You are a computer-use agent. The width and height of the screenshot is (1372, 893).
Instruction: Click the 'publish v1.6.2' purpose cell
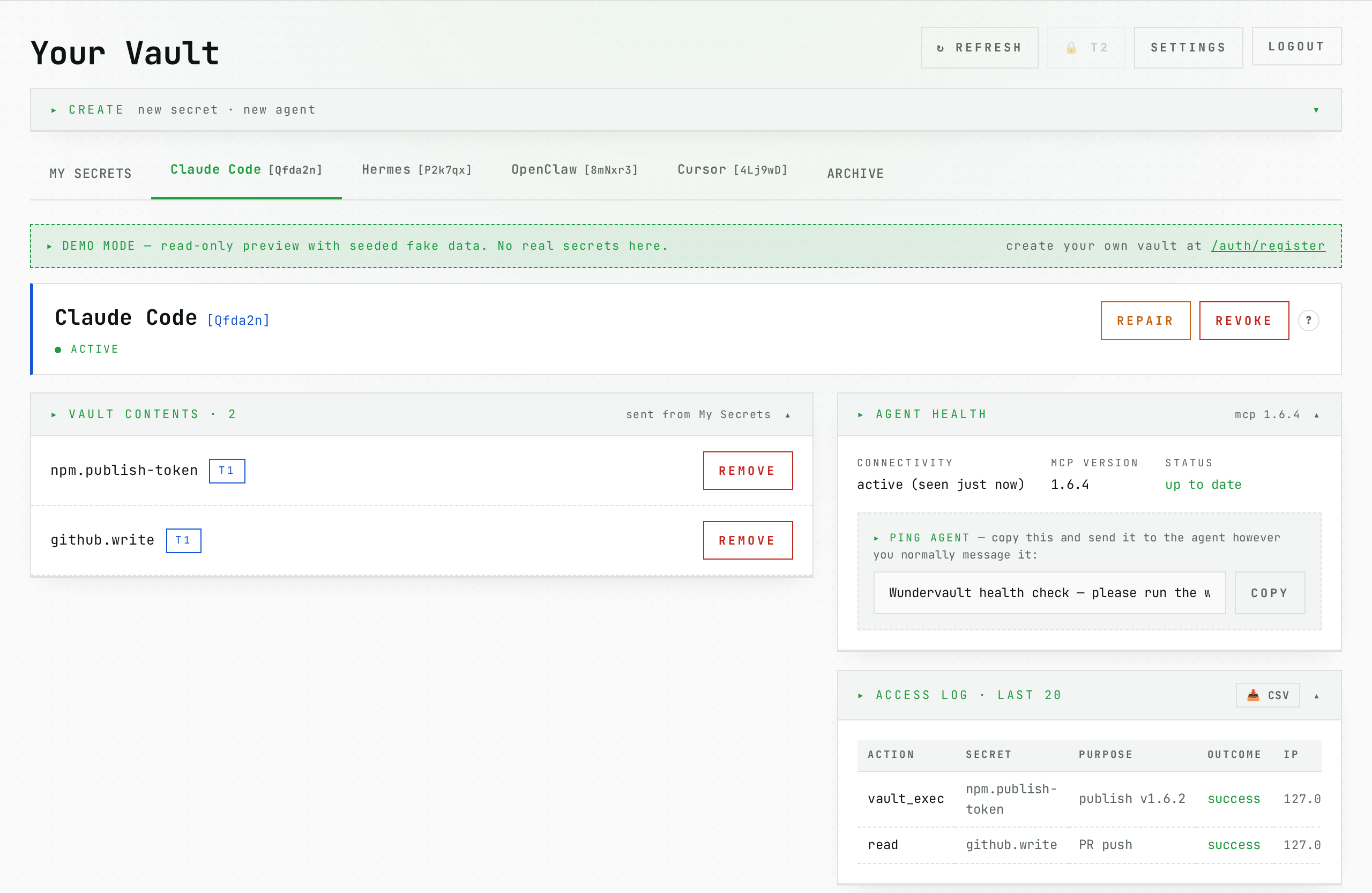[x=1131, y=799]
